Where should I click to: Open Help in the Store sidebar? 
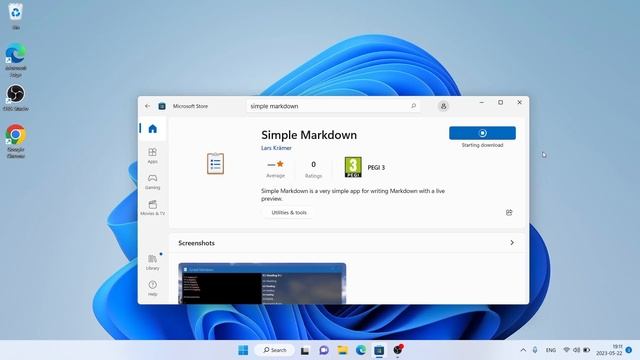[x=152, y=288]
